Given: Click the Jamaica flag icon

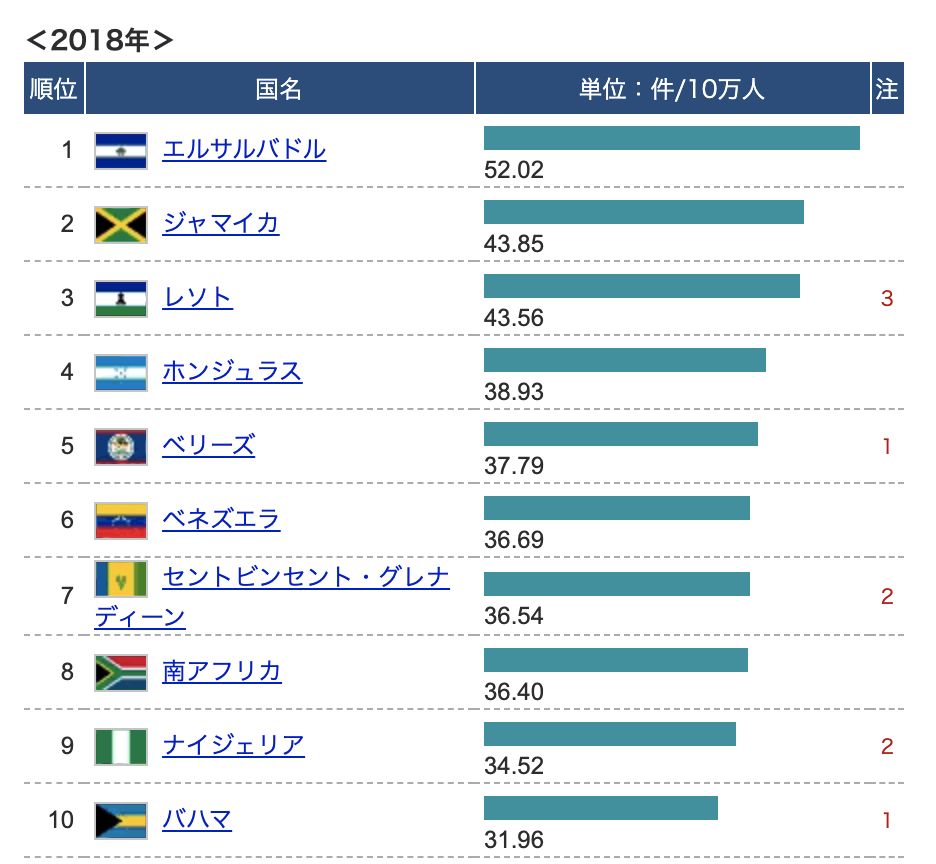Looking at the screenshot, I should (x=121, y=224).
